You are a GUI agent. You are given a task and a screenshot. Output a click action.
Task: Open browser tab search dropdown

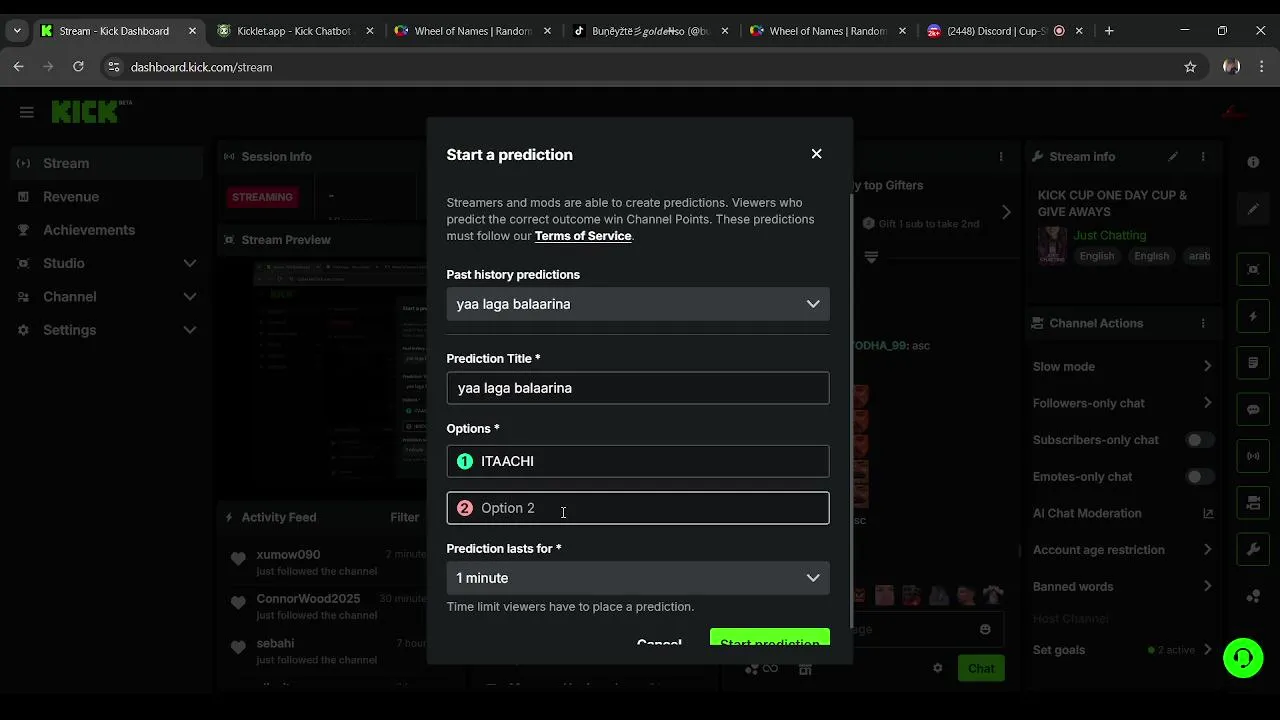point(17,31)
